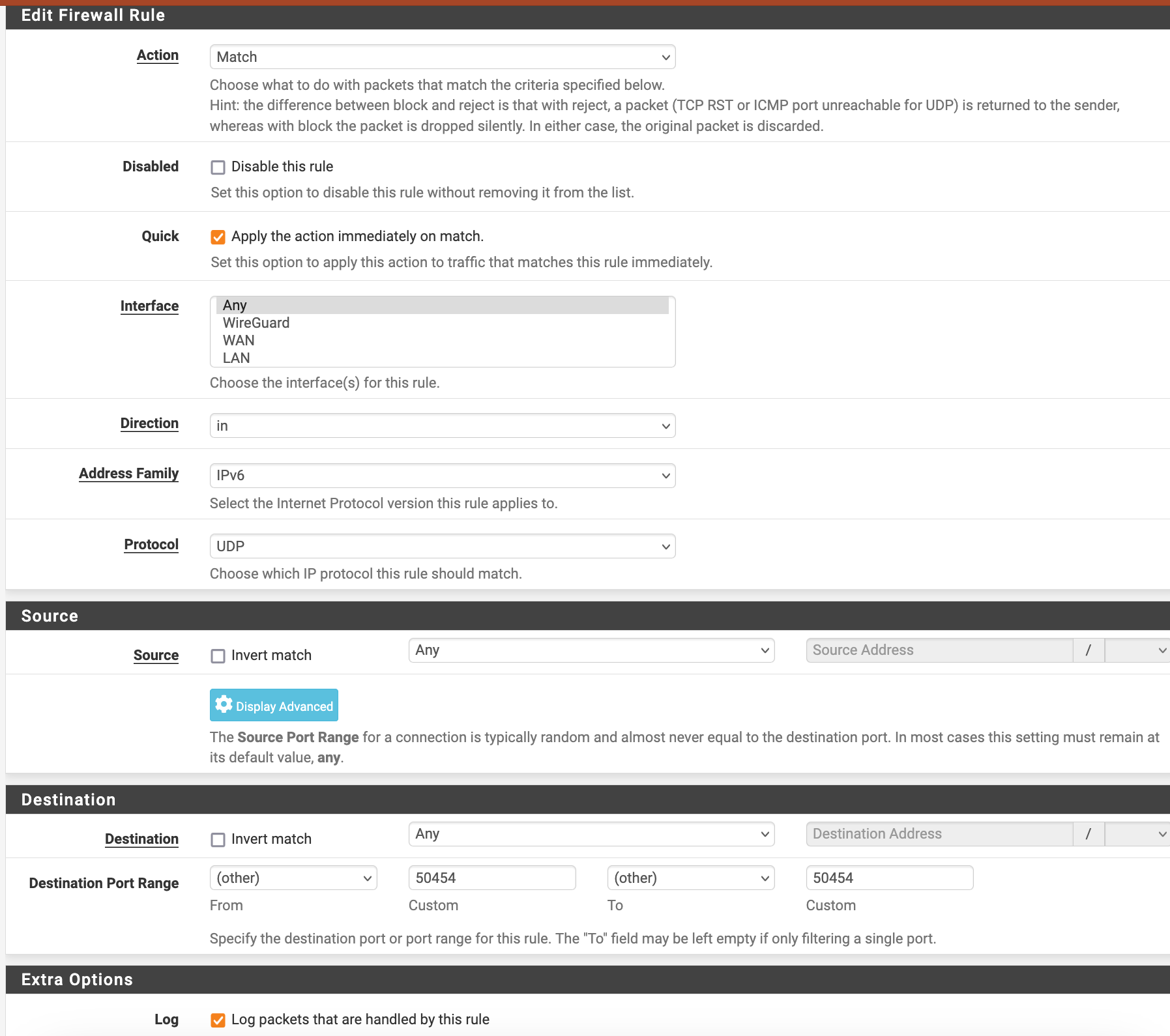Image resolution: width=1170 pixels, height=1036 pixels.
Task: Open the Direction dropdown set to in
Action: 443,425
